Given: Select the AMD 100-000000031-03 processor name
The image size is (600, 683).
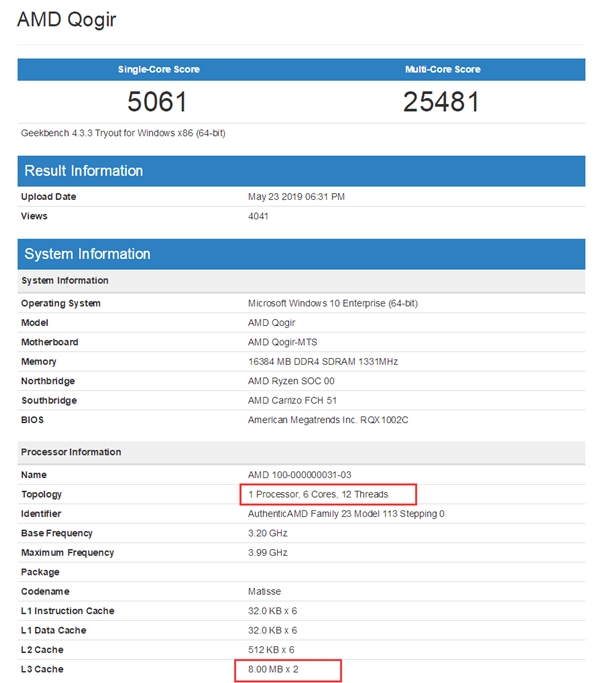Looking at the screenshot, I should coord(299,475).
